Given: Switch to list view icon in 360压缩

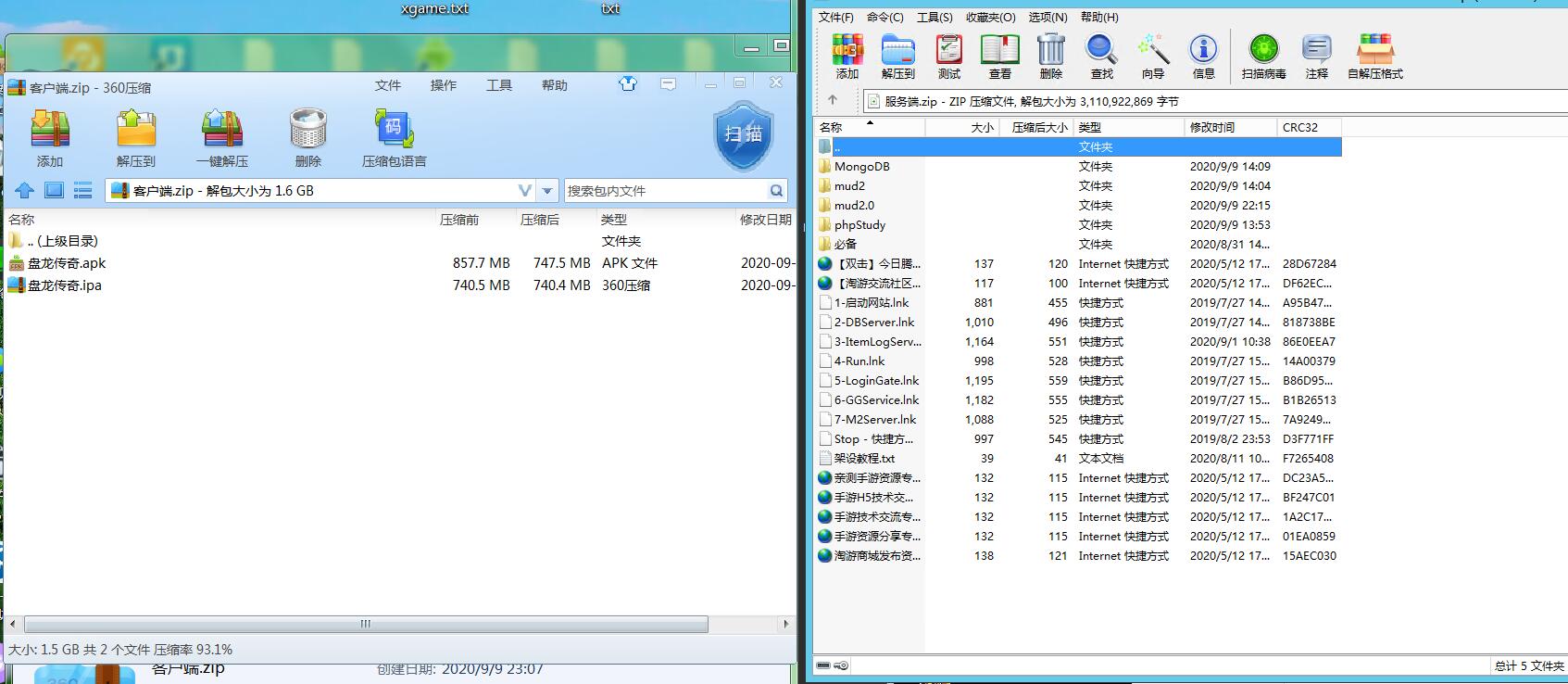Looking at the screenshot, I should (83, 191).
